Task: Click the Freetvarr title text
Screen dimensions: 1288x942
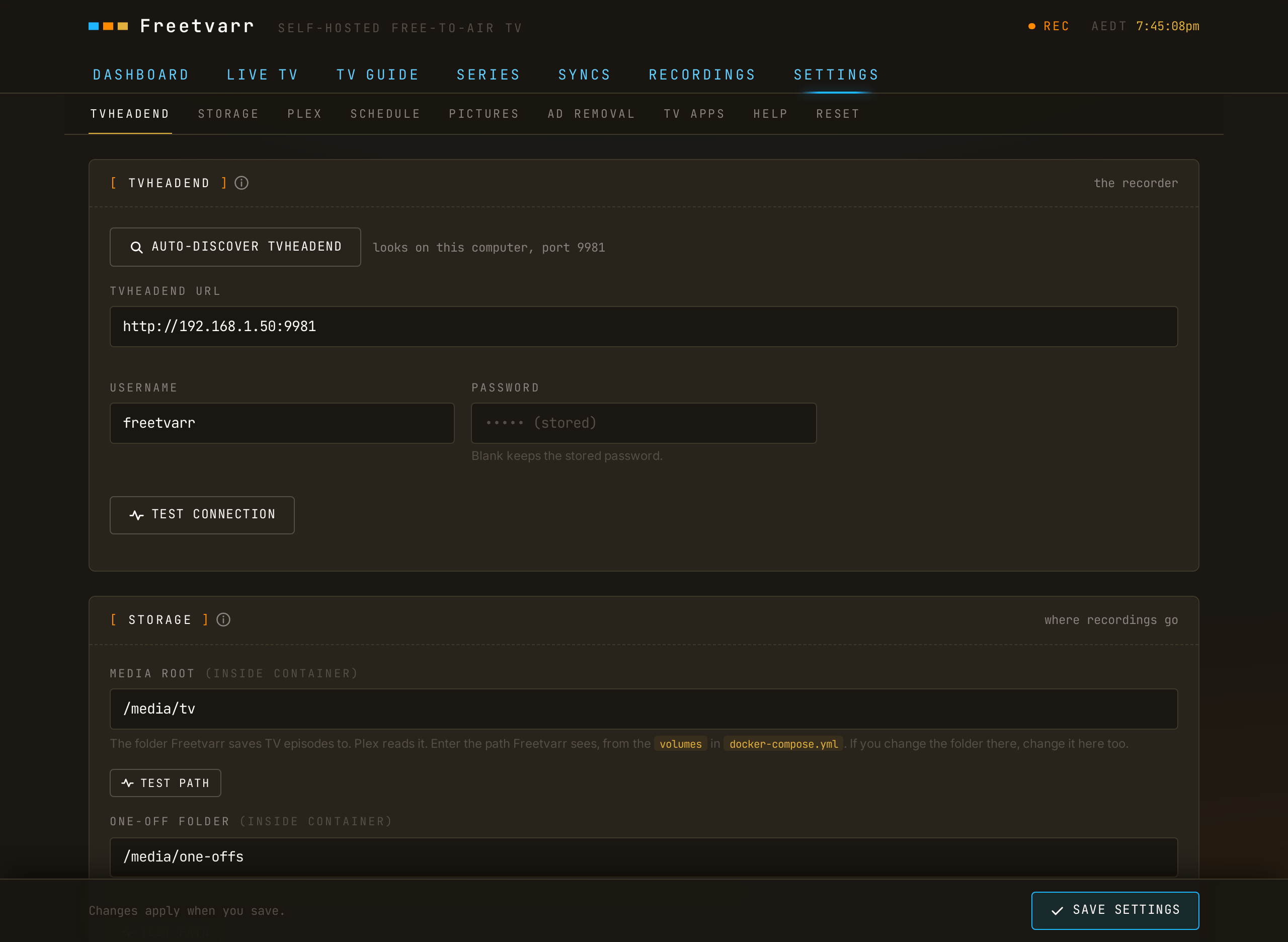Action: pyautogui.click(x=197, y=26)
